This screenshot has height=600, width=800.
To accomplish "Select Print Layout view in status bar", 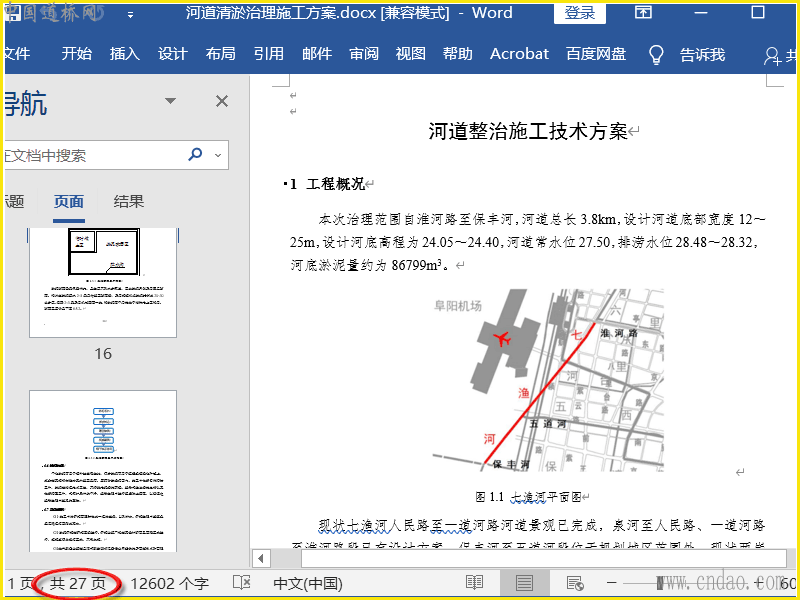I will 524,583.
